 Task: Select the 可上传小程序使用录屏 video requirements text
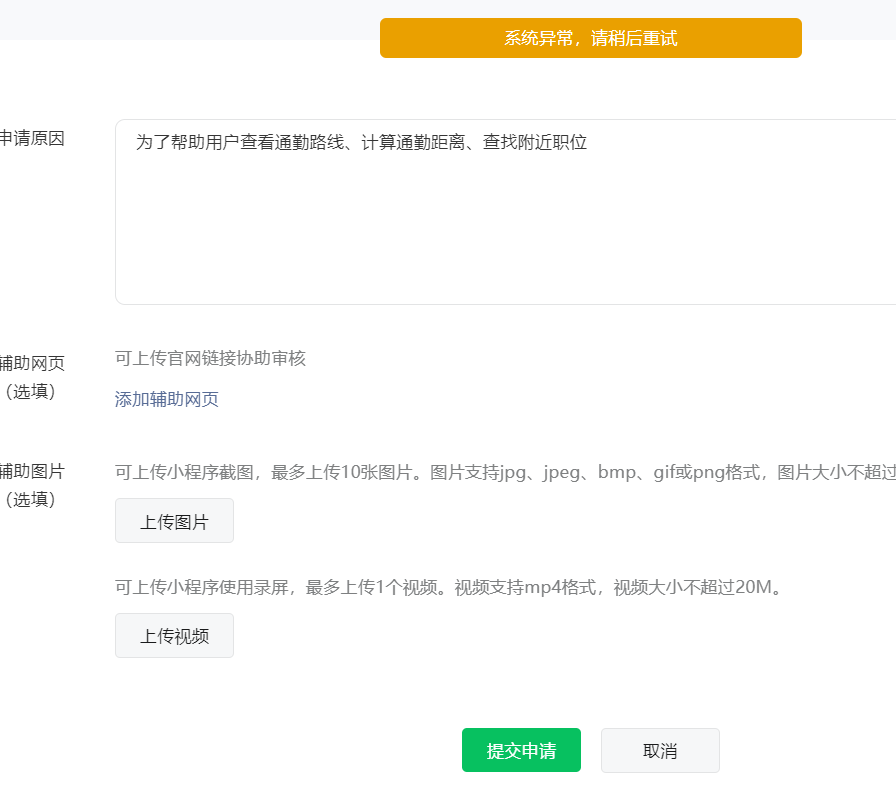(x=449, y=587)
